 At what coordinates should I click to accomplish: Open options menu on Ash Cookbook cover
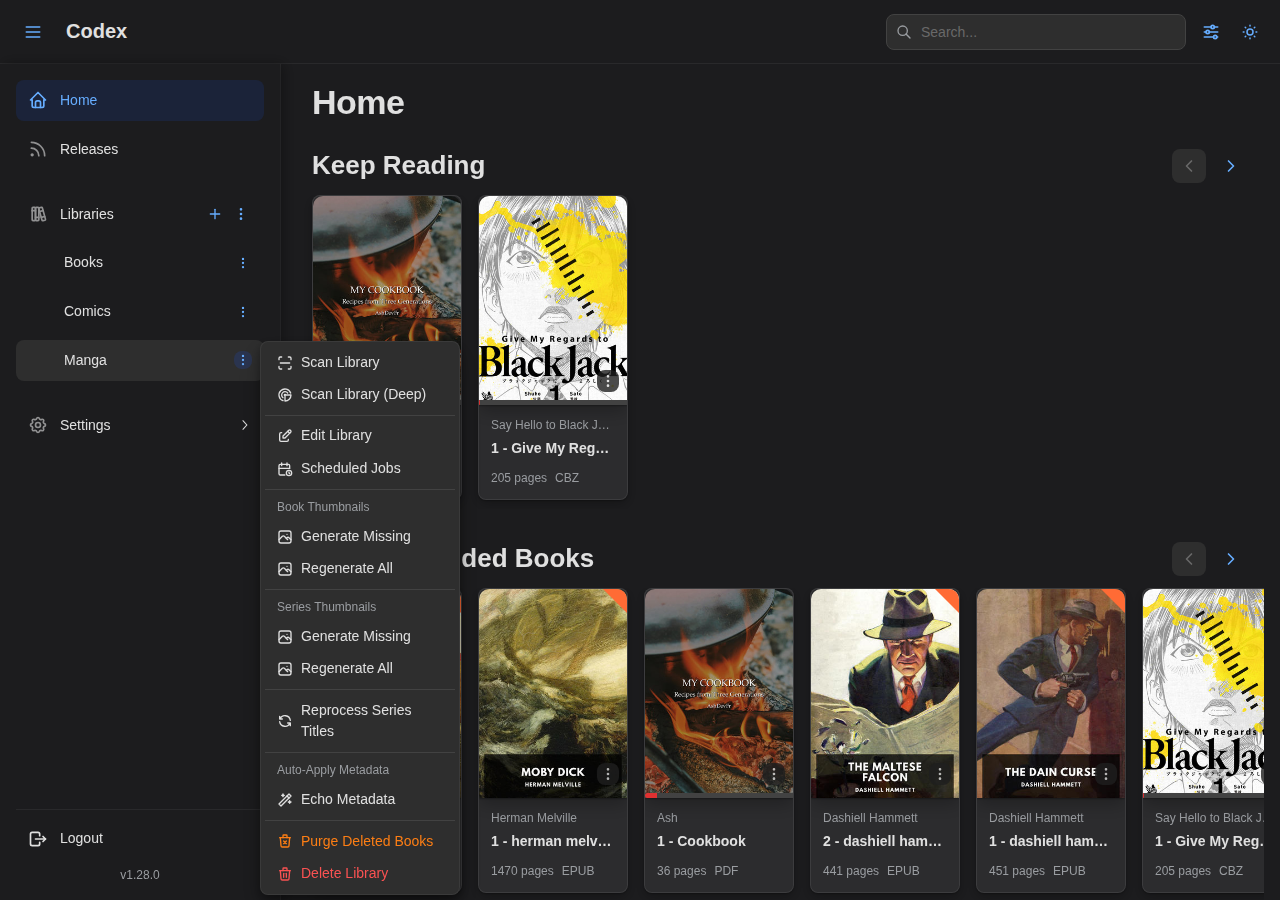[x=774, y=774]
